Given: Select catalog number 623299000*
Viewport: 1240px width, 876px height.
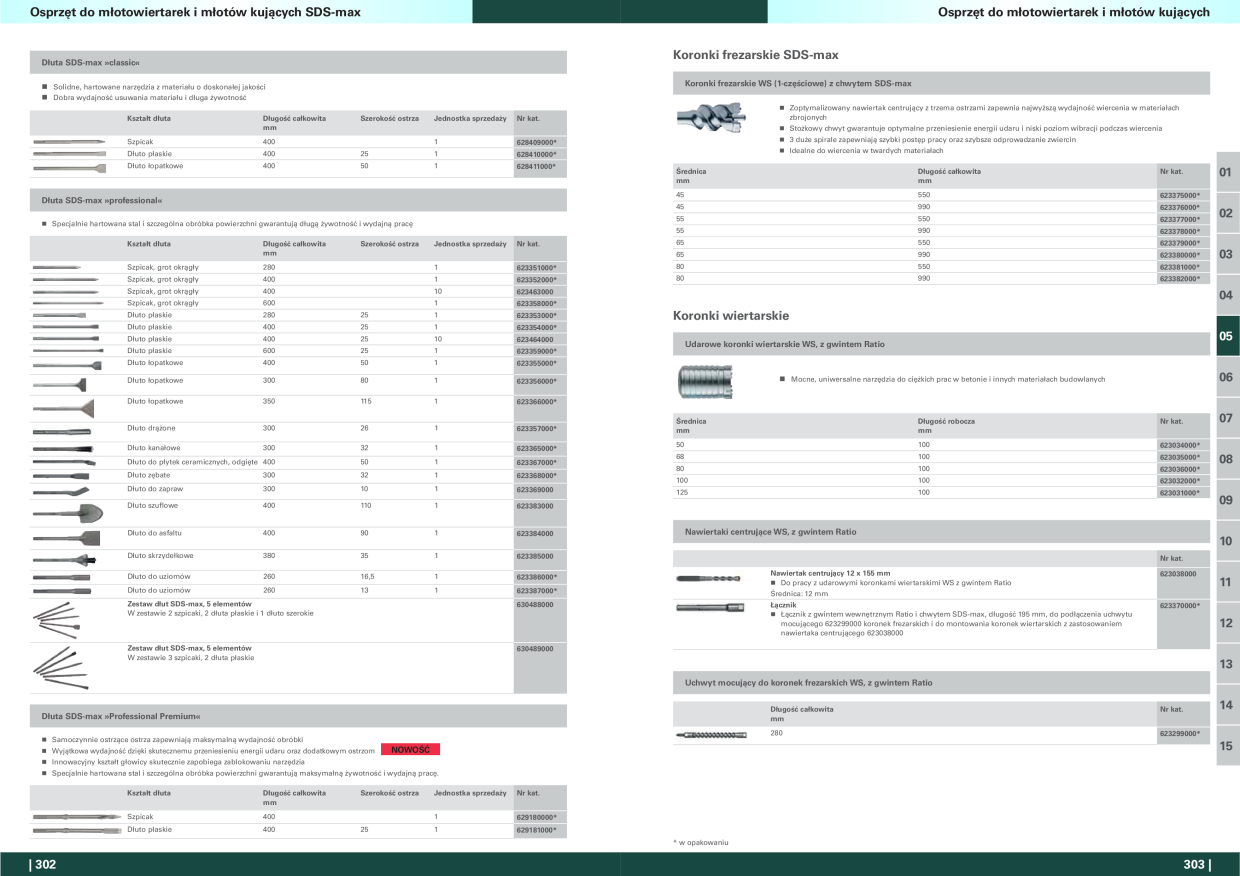Looking at the screenshot, I should pyautogui.click(x=1180, y=734).
